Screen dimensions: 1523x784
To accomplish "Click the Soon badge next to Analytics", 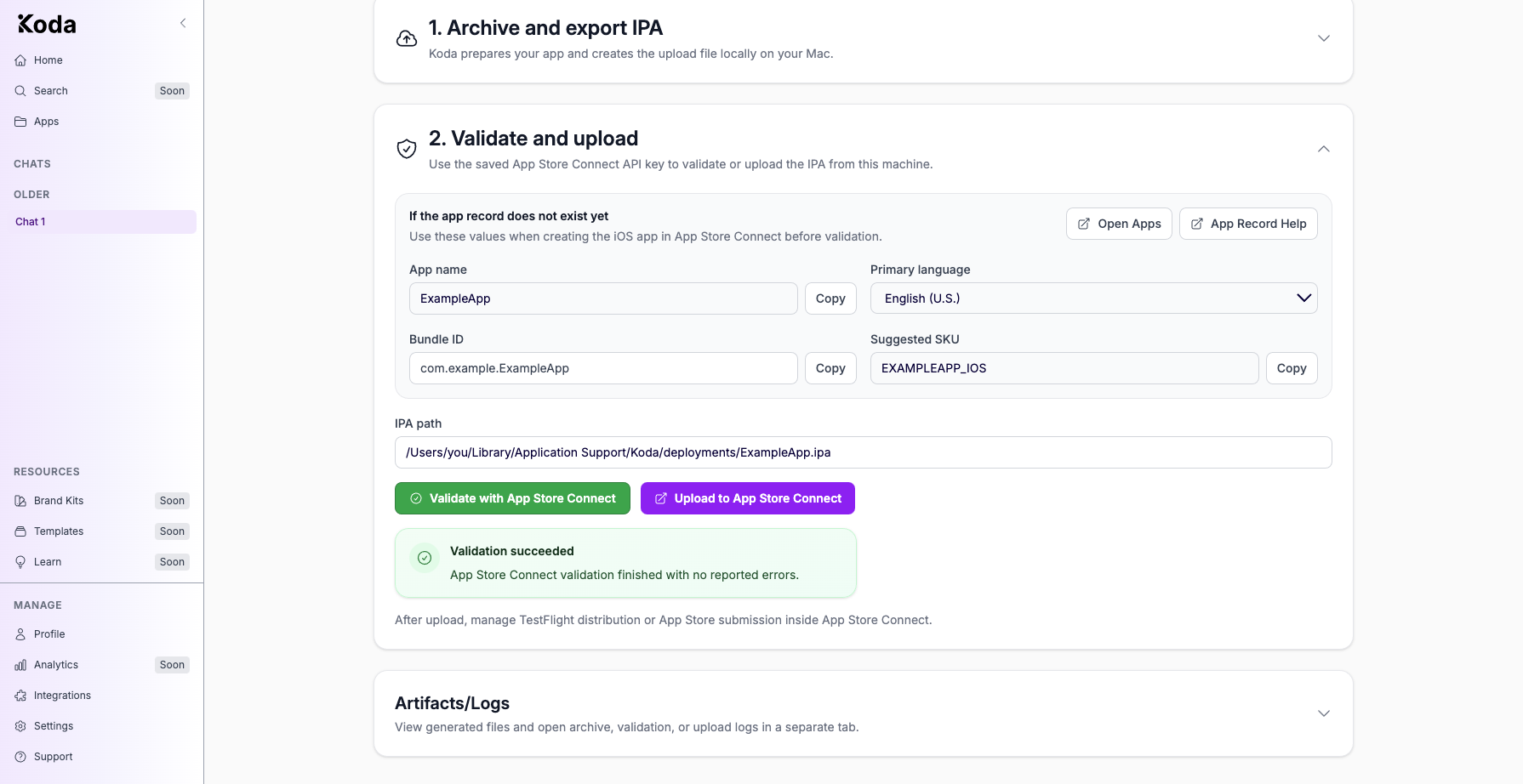I will [172, 665].
